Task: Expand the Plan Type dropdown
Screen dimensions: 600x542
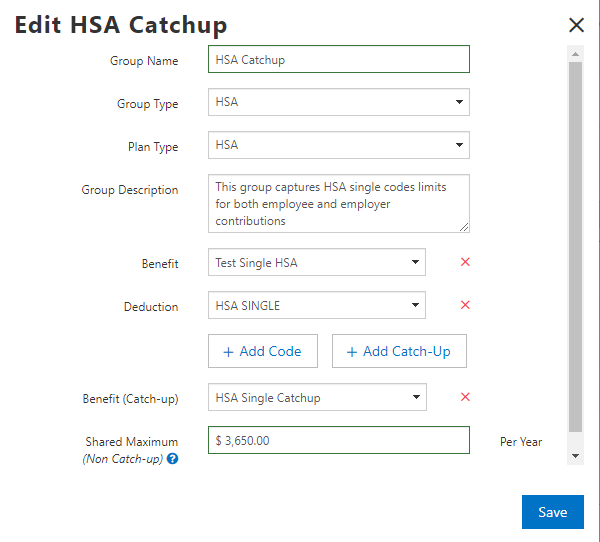Action: pos(339,145)
